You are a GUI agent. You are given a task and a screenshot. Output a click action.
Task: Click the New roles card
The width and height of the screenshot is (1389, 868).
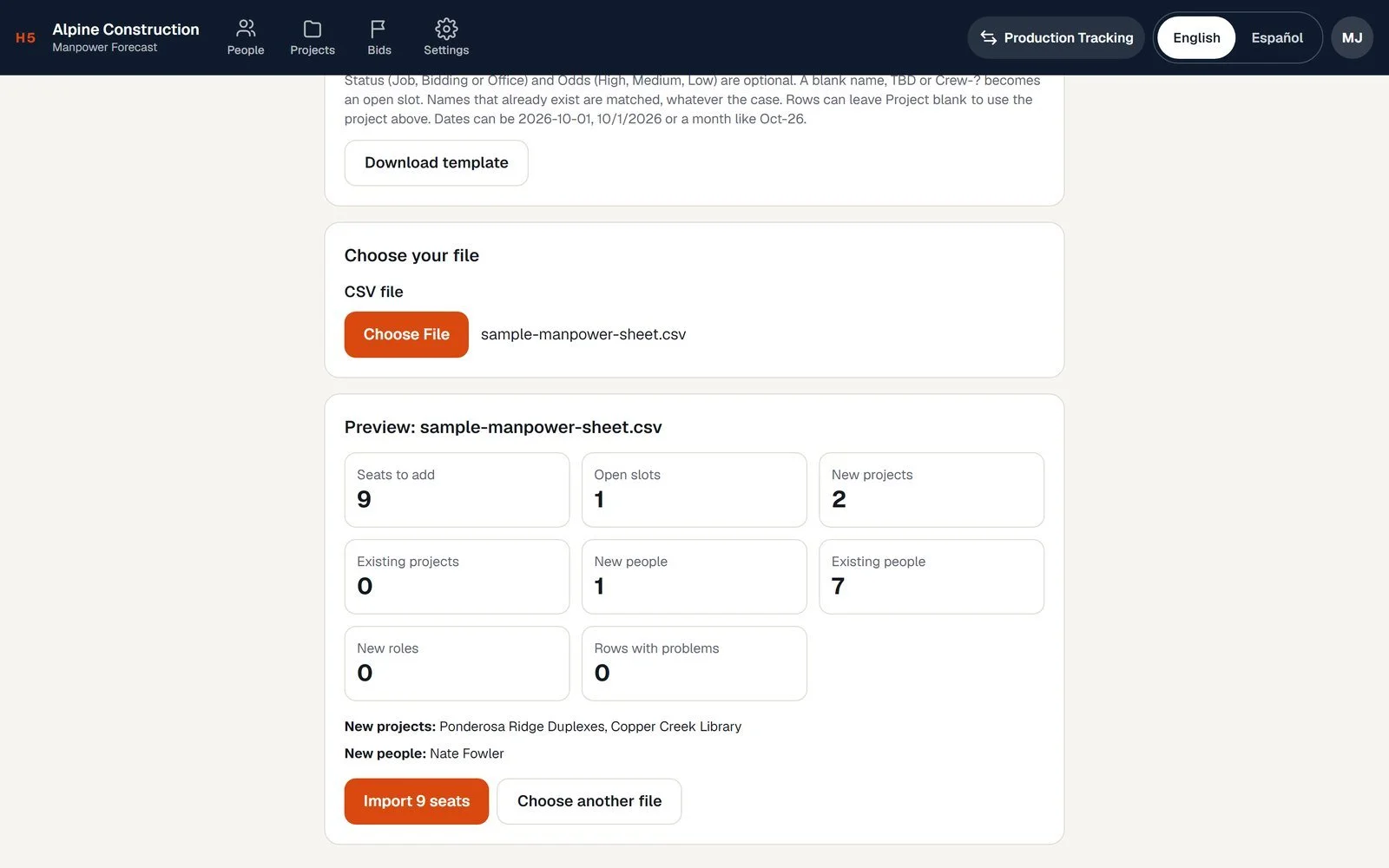(457, 663)
